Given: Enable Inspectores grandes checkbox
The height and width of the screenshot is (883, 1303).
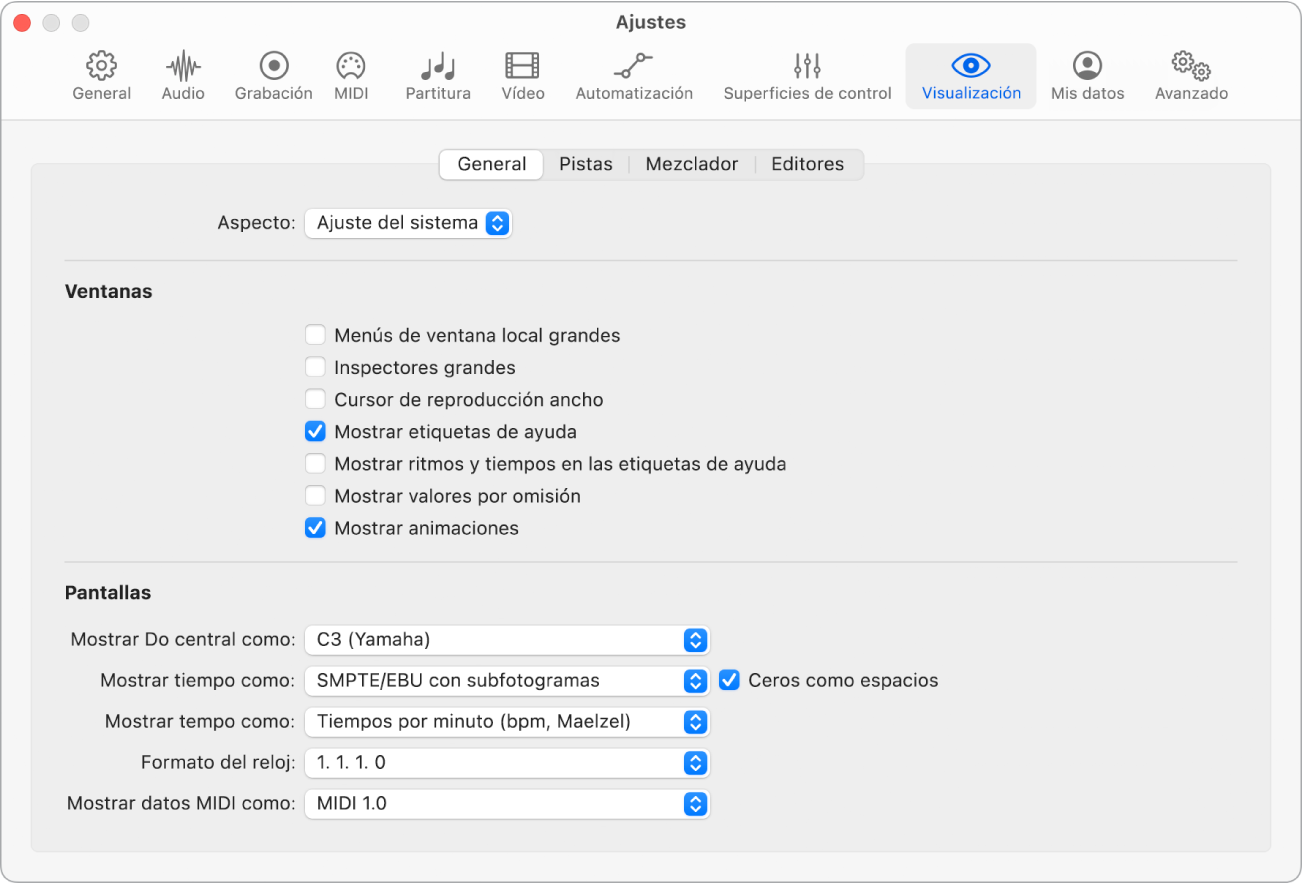Looking at the screenshot, I should click(x=315, y=367).
